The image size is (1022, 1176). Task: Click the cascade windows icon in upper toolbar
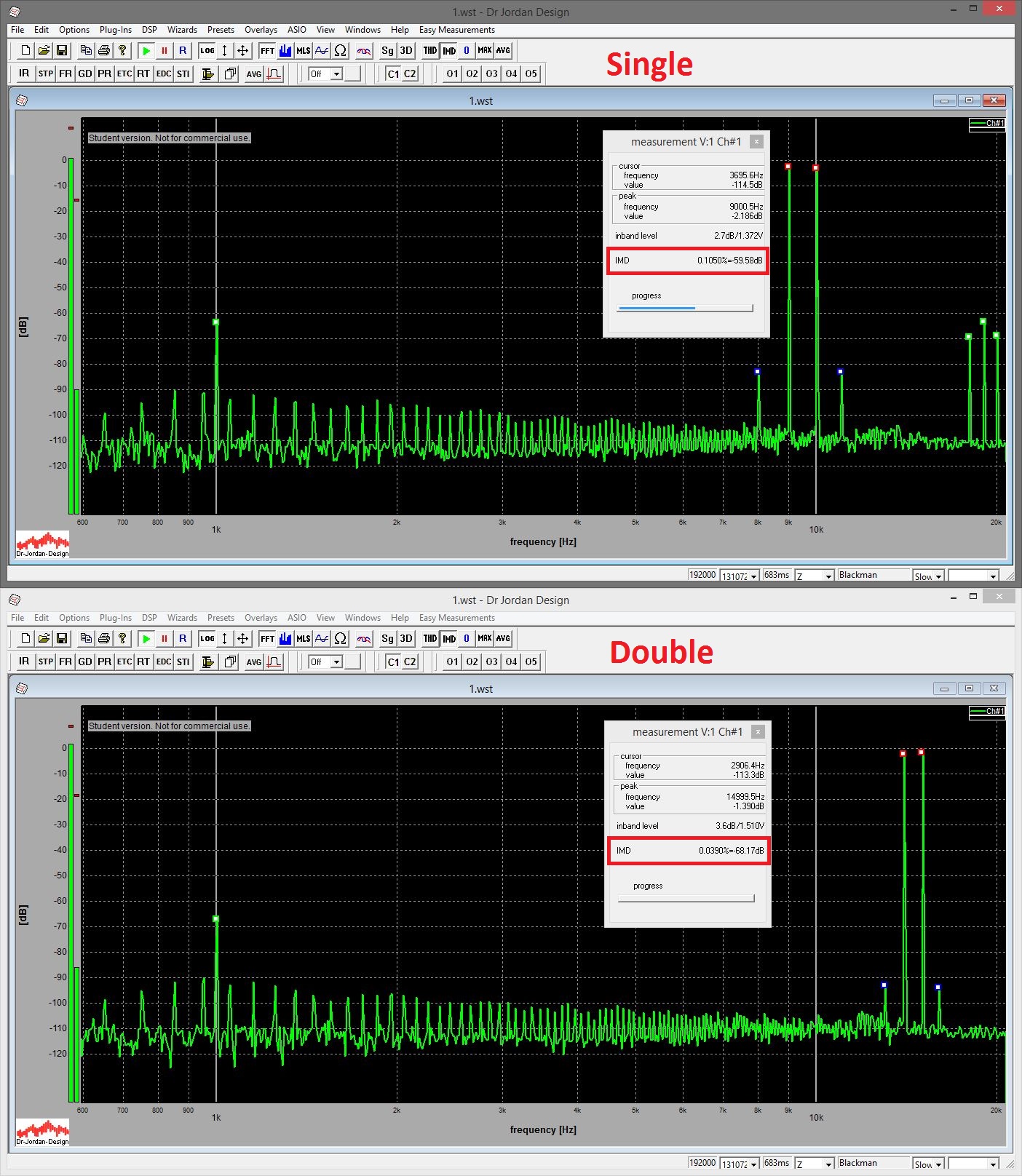click(x=230, y=73)
